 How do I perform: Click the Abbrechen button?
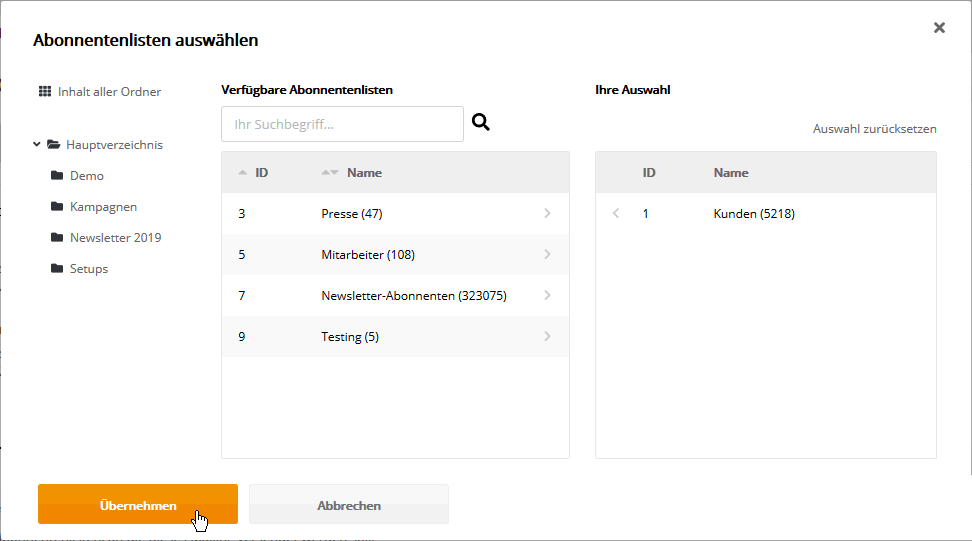point(349,504)
